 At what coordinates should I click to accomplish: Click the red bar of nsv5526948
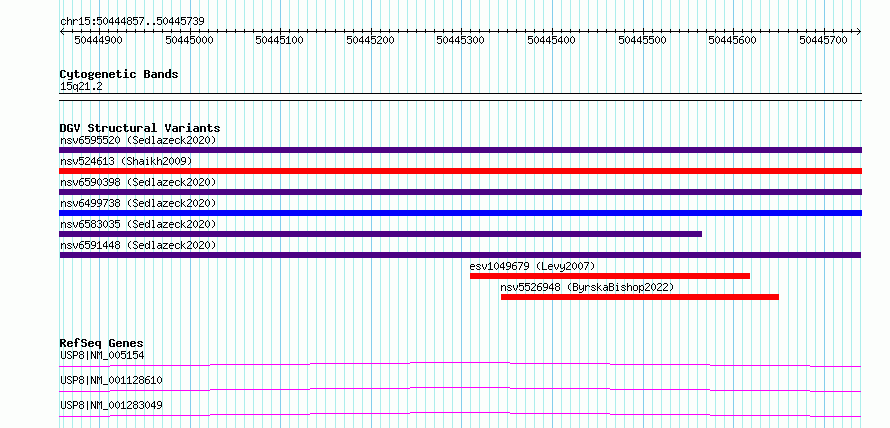(x=640, y=297)
